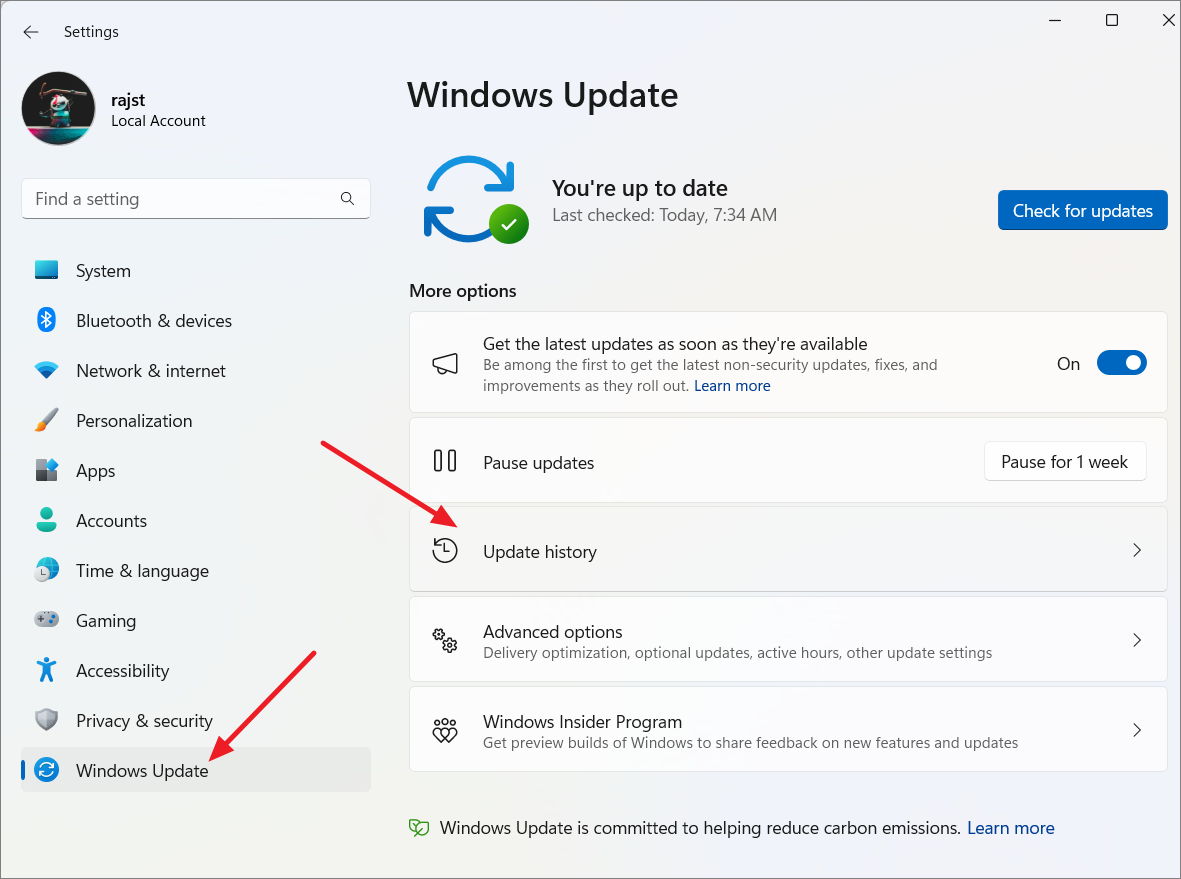Maximize the Settings window
This screenshot has height=879, width=1181.
(x=1112, y=20)
